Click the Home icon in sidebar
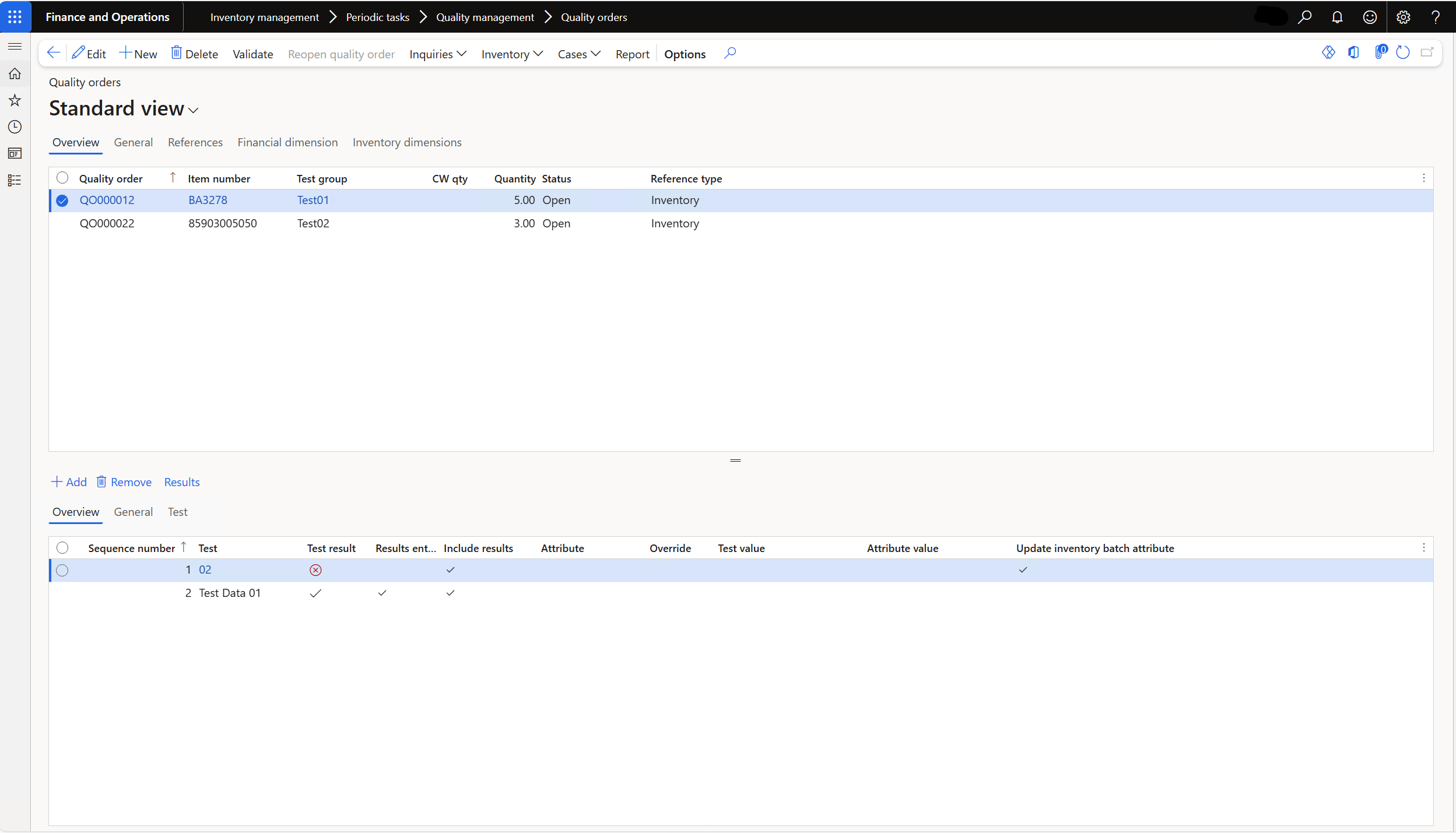 coord(15,74)
